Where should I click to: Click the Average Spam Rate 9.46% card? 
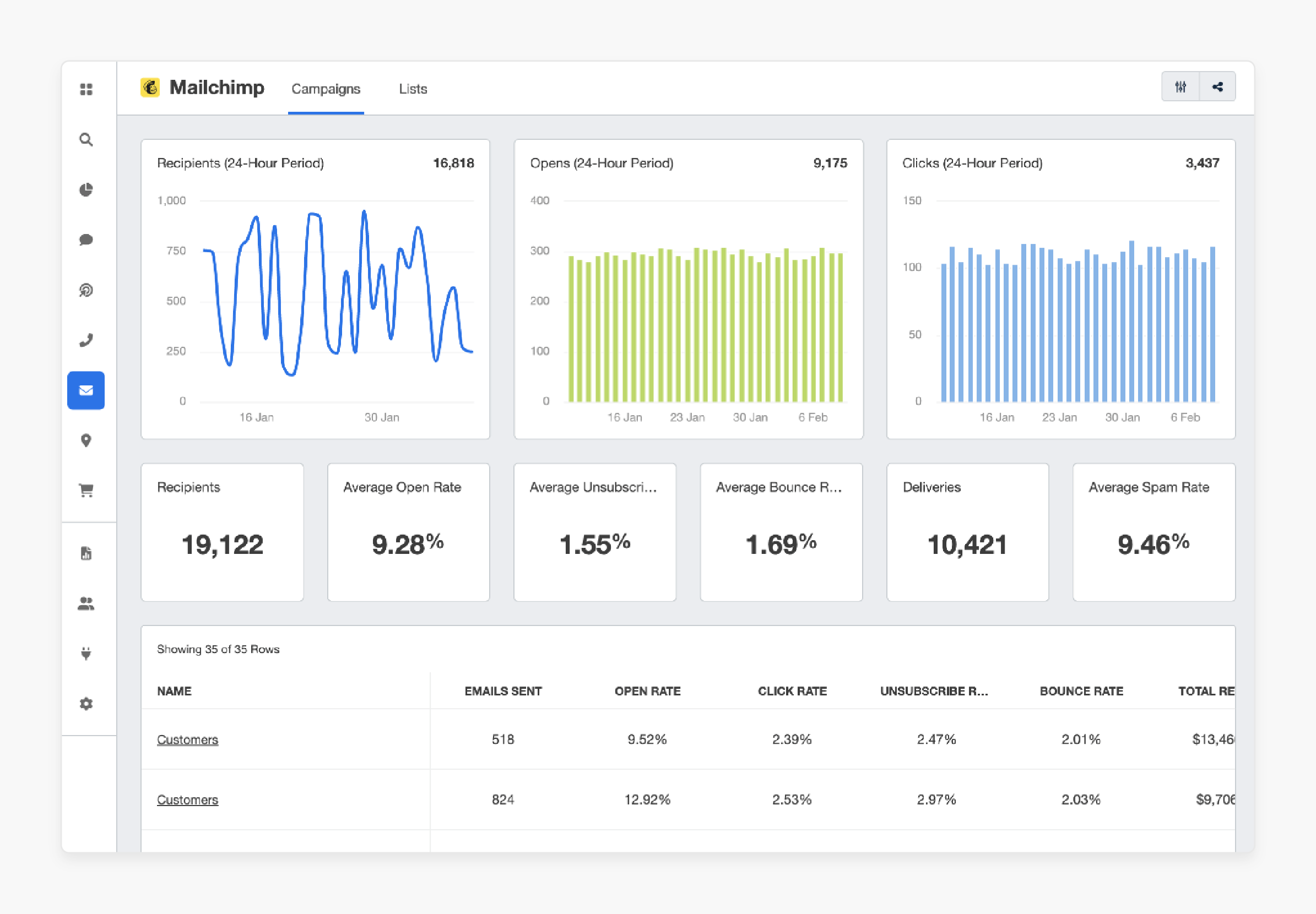tap(1154, 532)
